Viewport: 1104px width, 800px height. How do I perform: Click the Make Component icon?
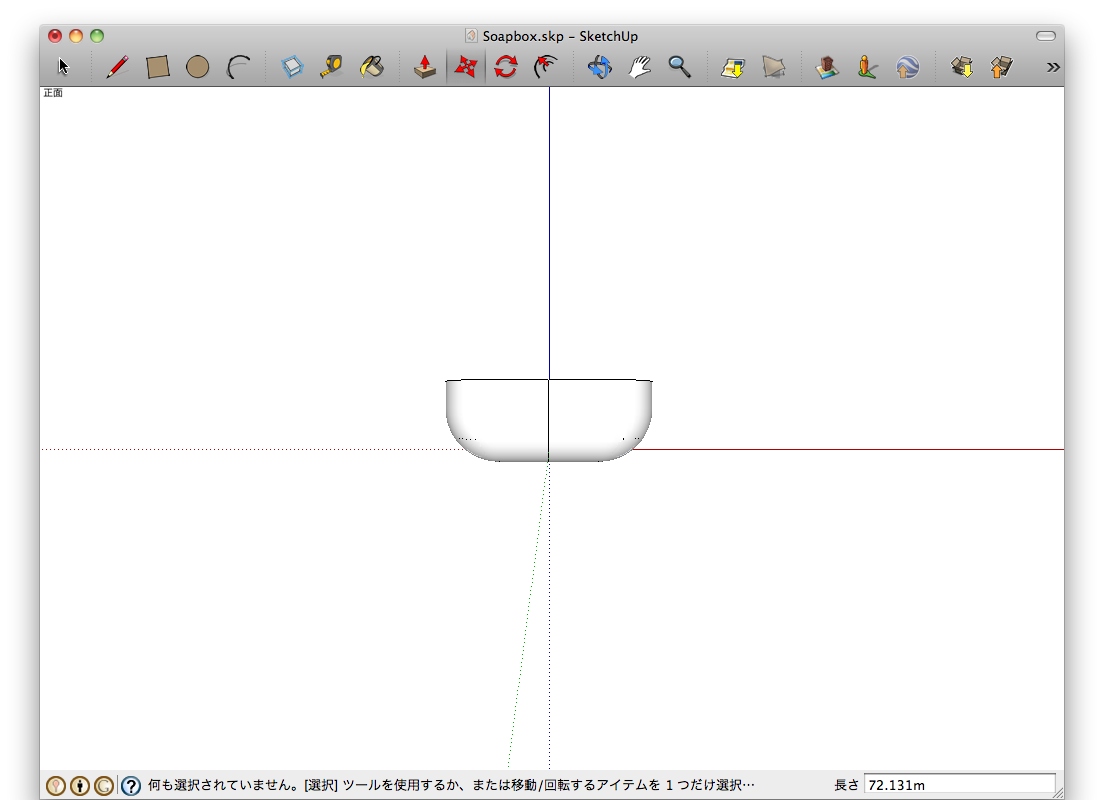(x=292, y=67)
